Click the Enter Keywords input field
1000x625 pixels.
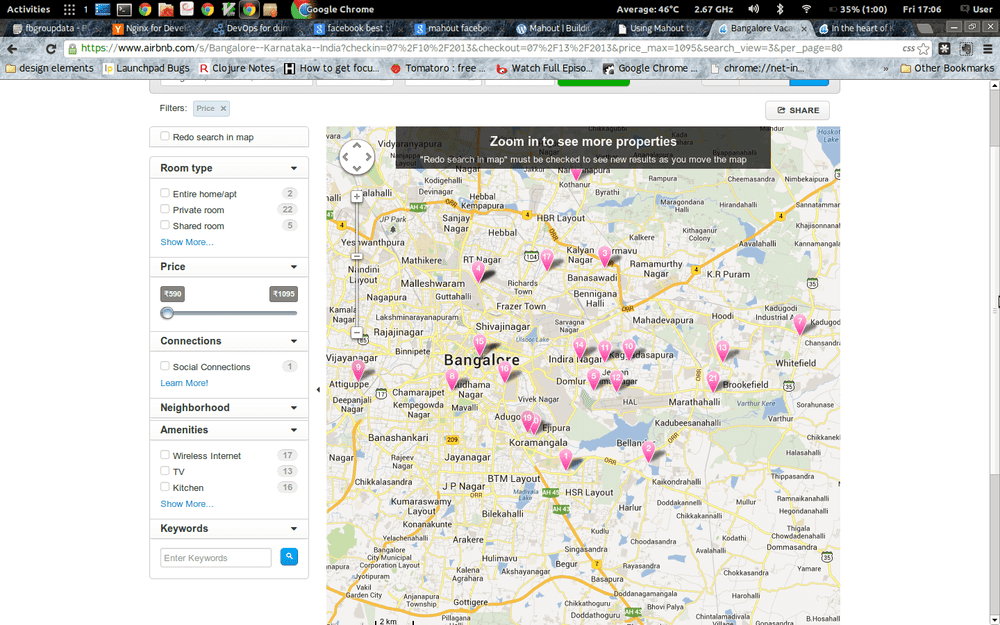pos(216,557)
